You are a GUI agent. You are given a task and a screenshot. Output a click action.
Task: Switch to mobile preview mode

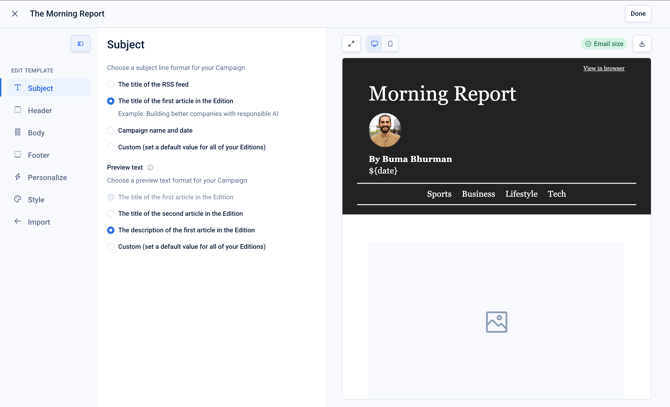click(390, 44)
